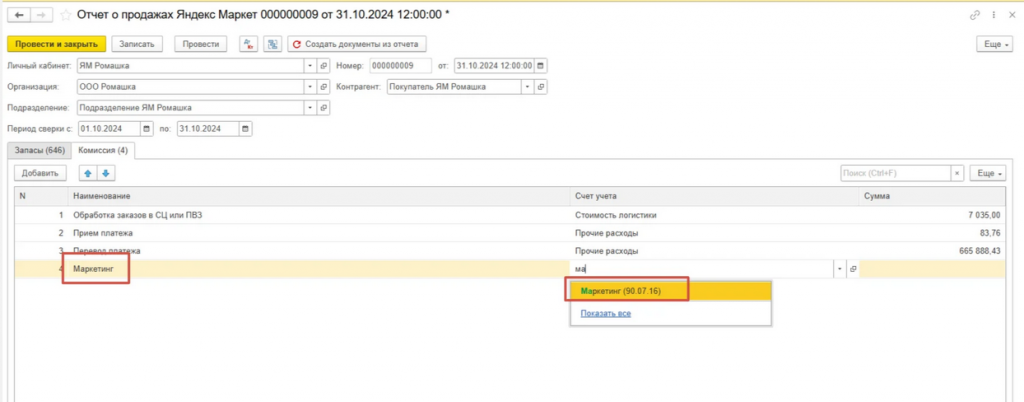Screen dimensions: 1024x402
Task: Switch to the Запасы (646) tab
Action: coord(37,150)
